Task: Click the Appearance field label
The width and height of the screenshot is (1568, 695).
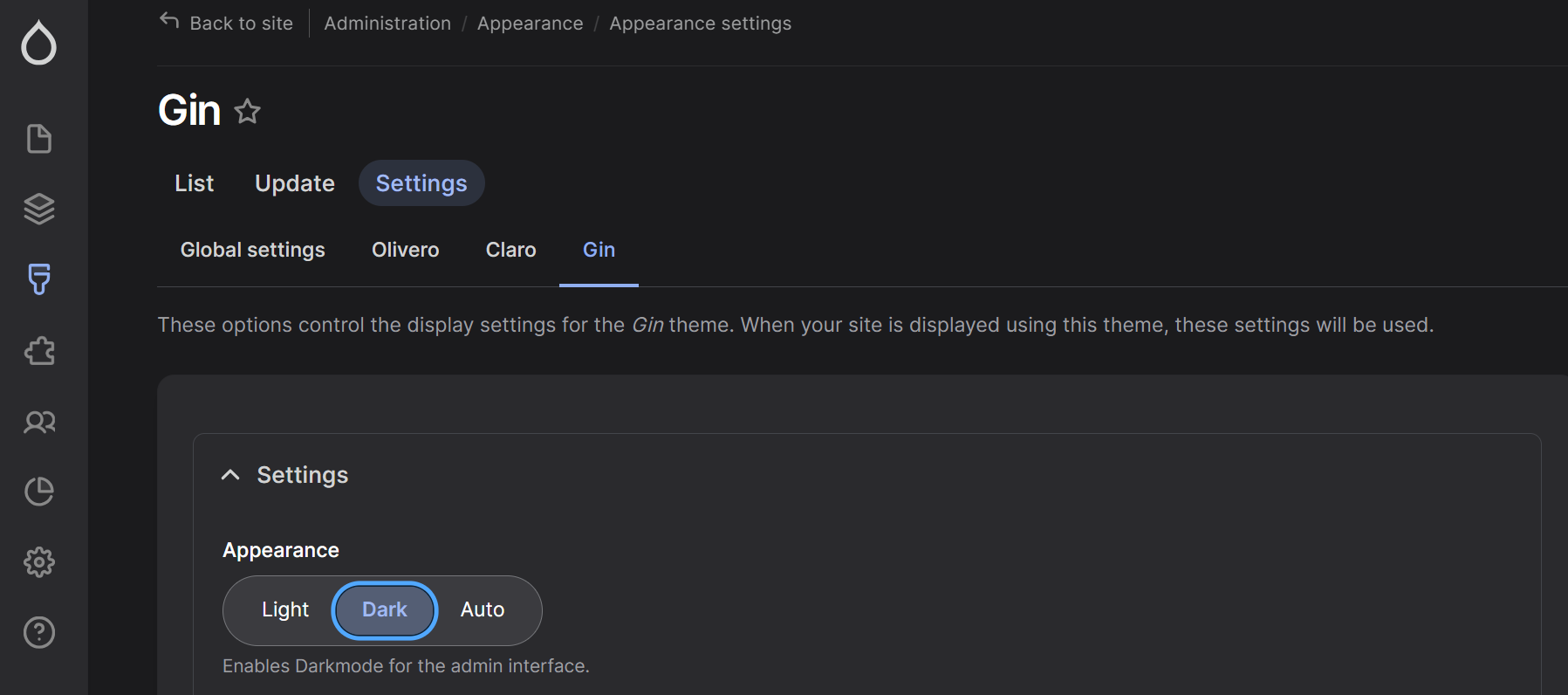Action: click(281, 550)
